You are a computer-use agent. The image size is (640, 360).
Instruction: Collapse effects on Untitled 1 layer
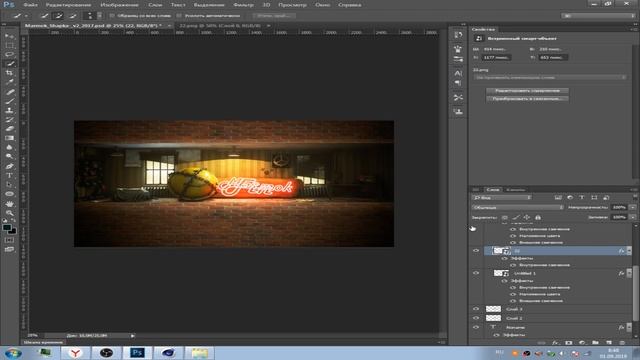point(629,273)
